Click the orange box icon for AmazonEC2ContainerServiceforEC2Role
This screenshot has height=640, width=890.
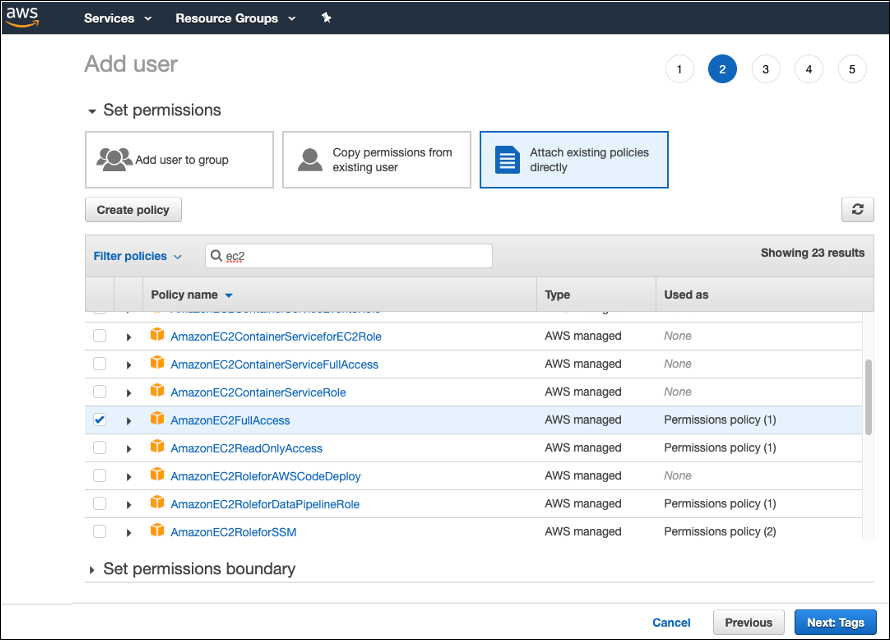coord(157,335)
